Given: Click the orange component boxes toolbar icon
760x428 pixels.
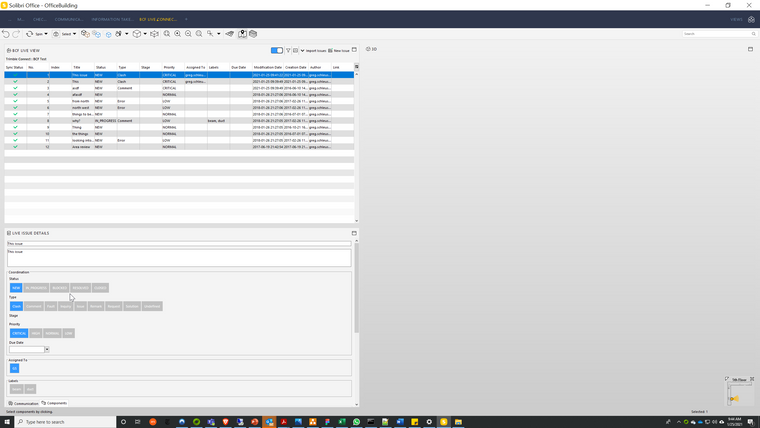Looking at the screenshot, I should click(85, 34).
